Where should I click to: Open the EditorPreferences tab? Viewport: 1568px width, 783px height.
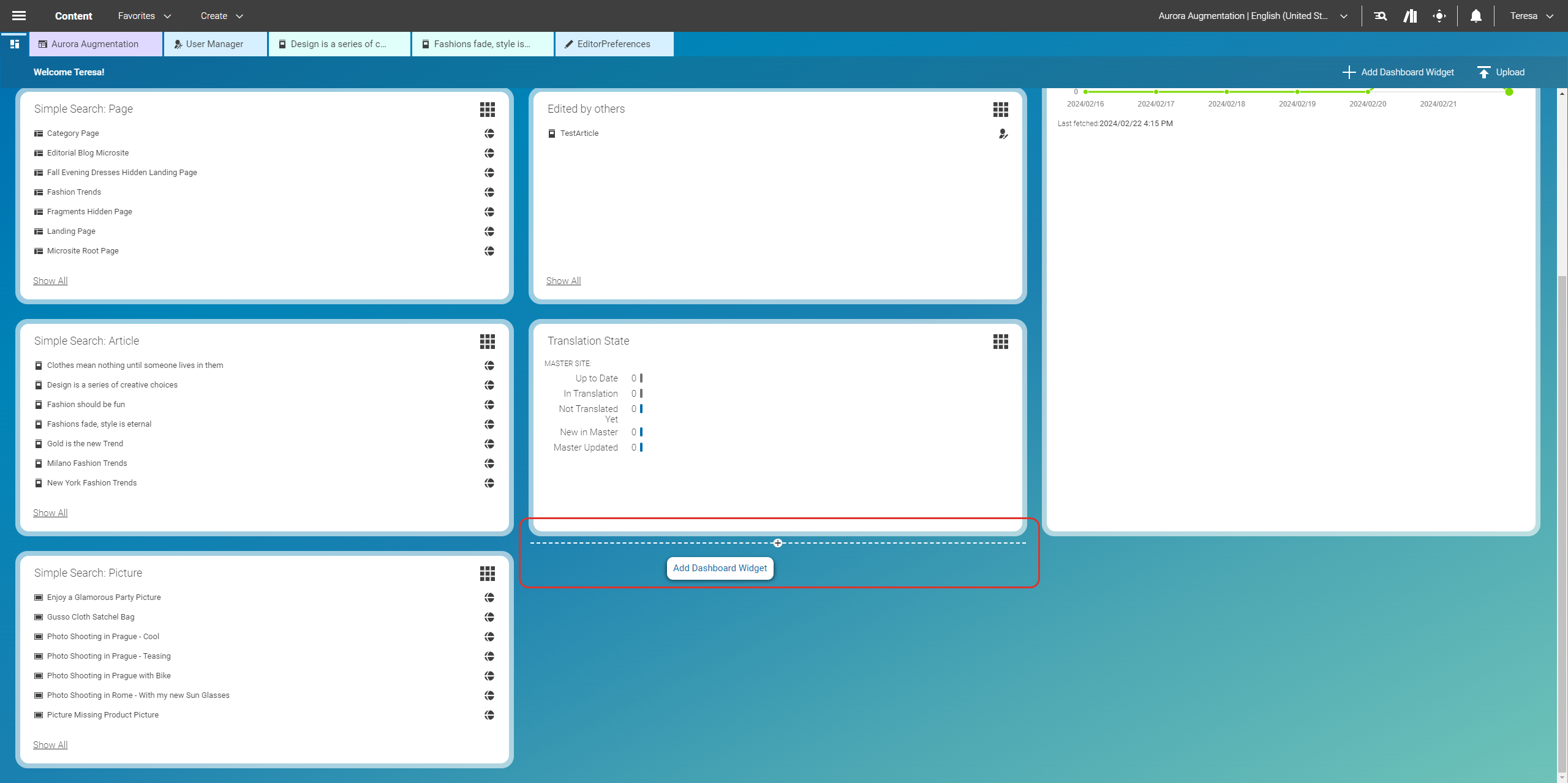point(614,43)
